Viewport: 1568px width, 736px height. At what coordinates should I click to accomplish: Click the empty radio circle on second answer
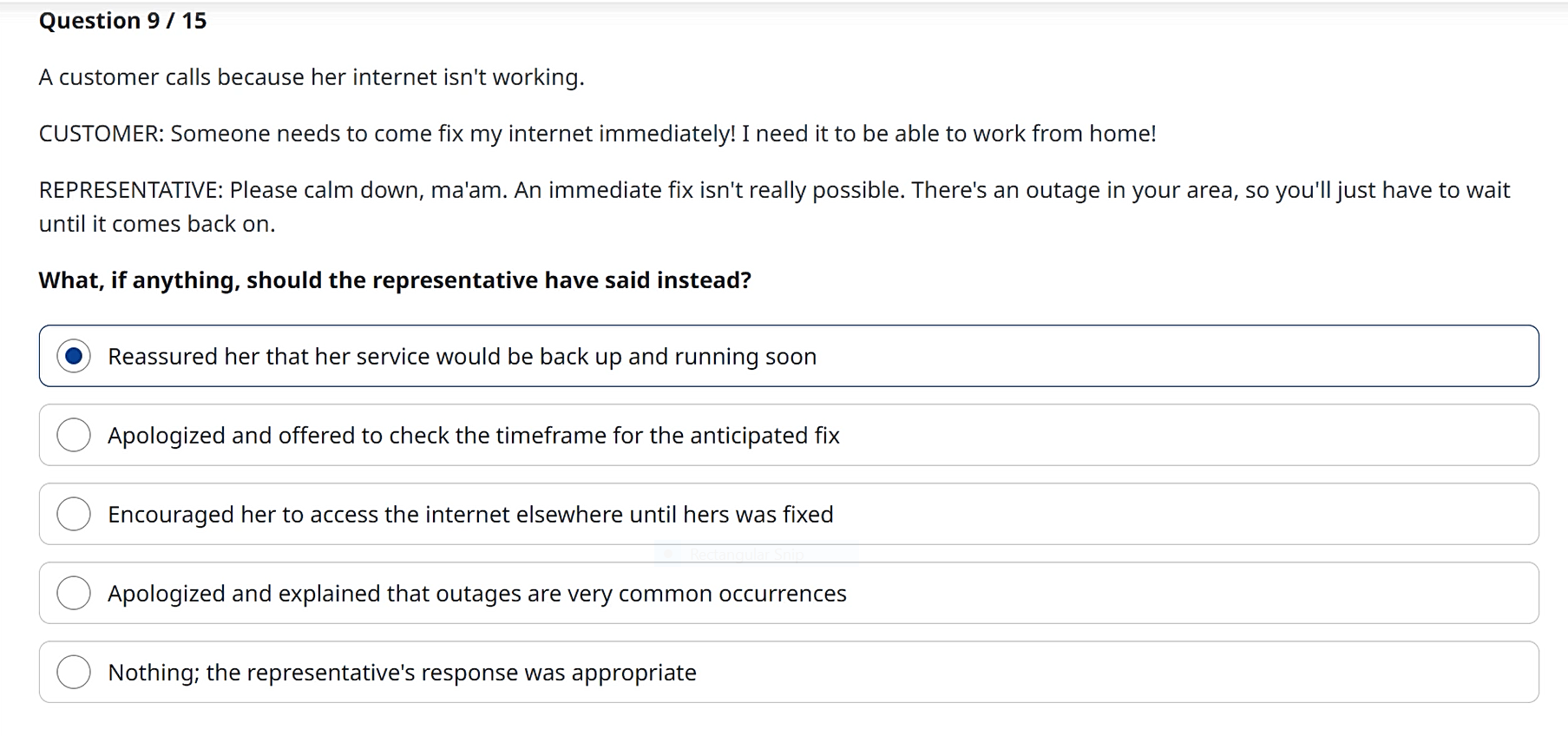[75, 435]
